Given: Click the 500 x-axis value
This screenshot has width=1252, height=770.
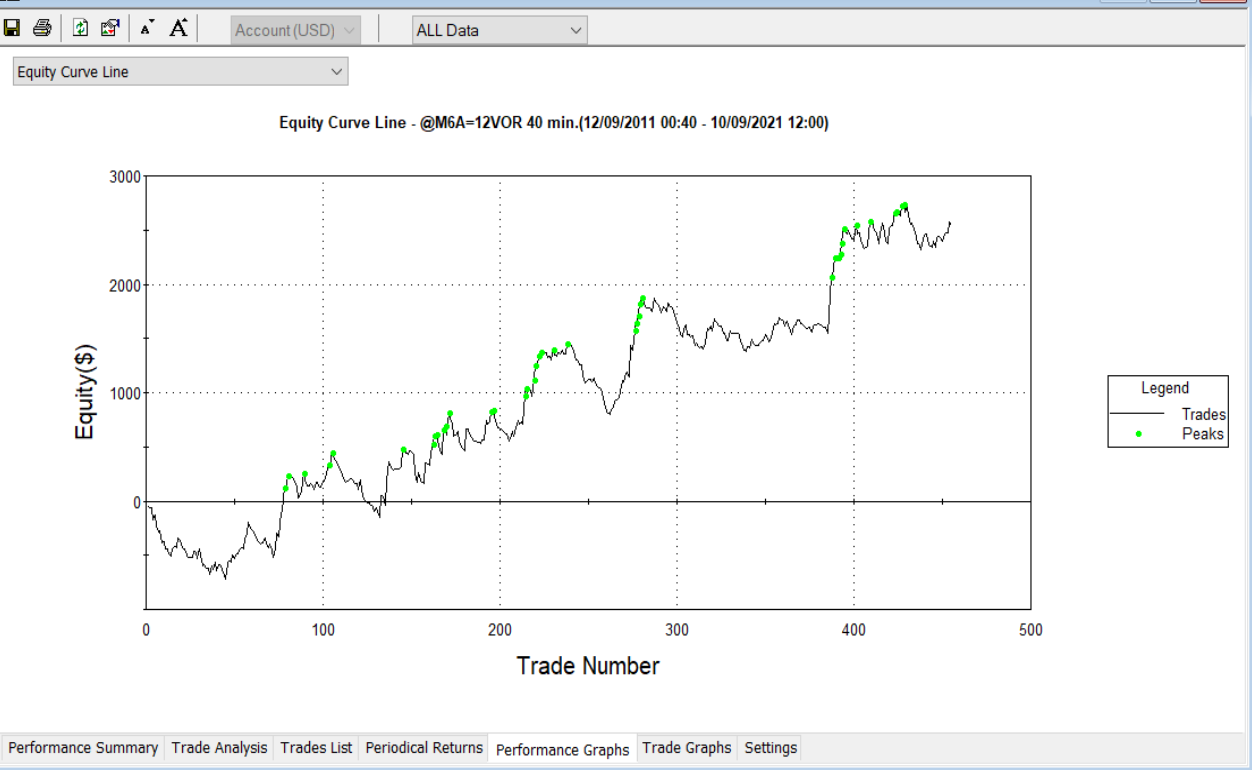Looking at the screenshot, I should point(1030,630).
